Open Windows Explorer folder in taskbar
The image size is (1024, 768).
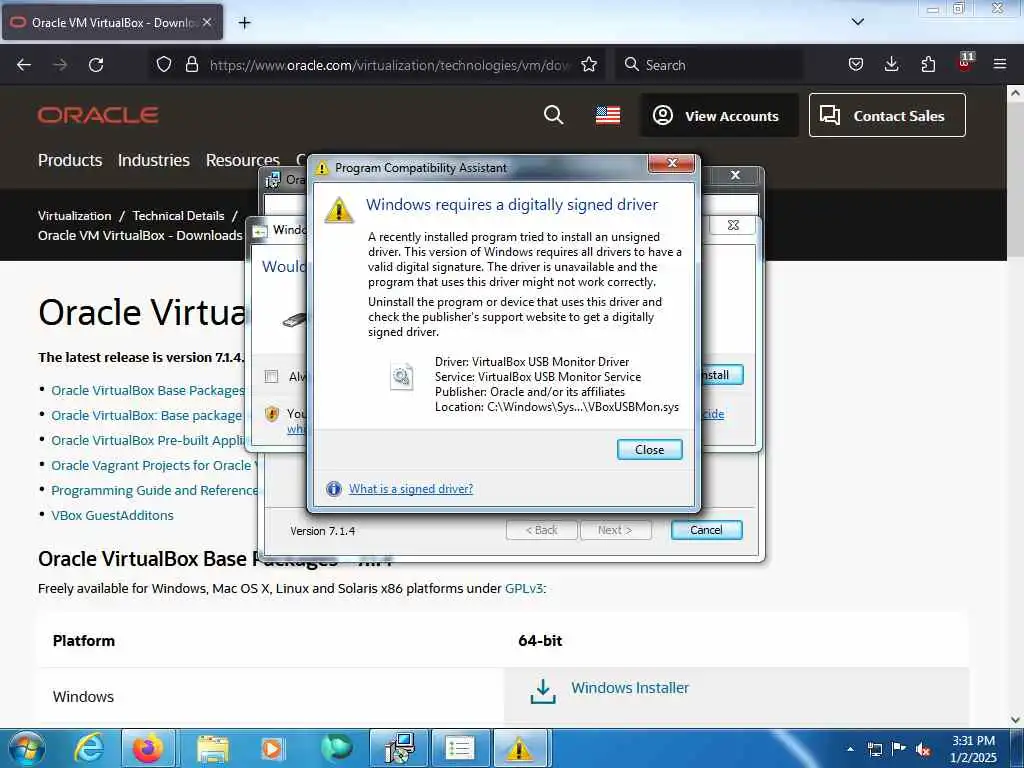click(213, 748)
